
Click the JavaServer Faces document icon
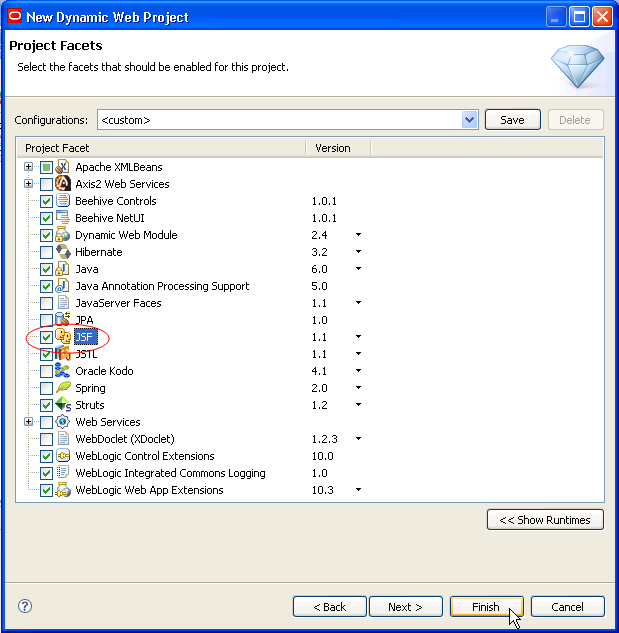[63, 302]
